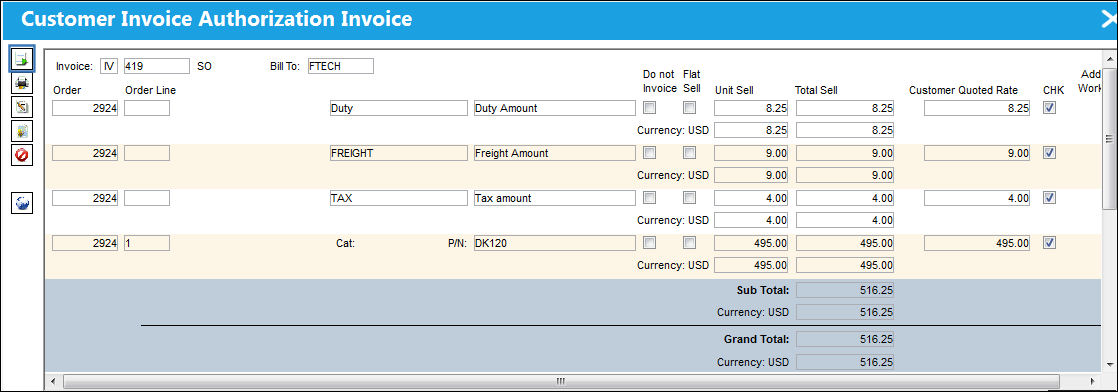Click the horizontal scrollbar thumb
The image size is (1118, 392).
click(x=560, y=381)
